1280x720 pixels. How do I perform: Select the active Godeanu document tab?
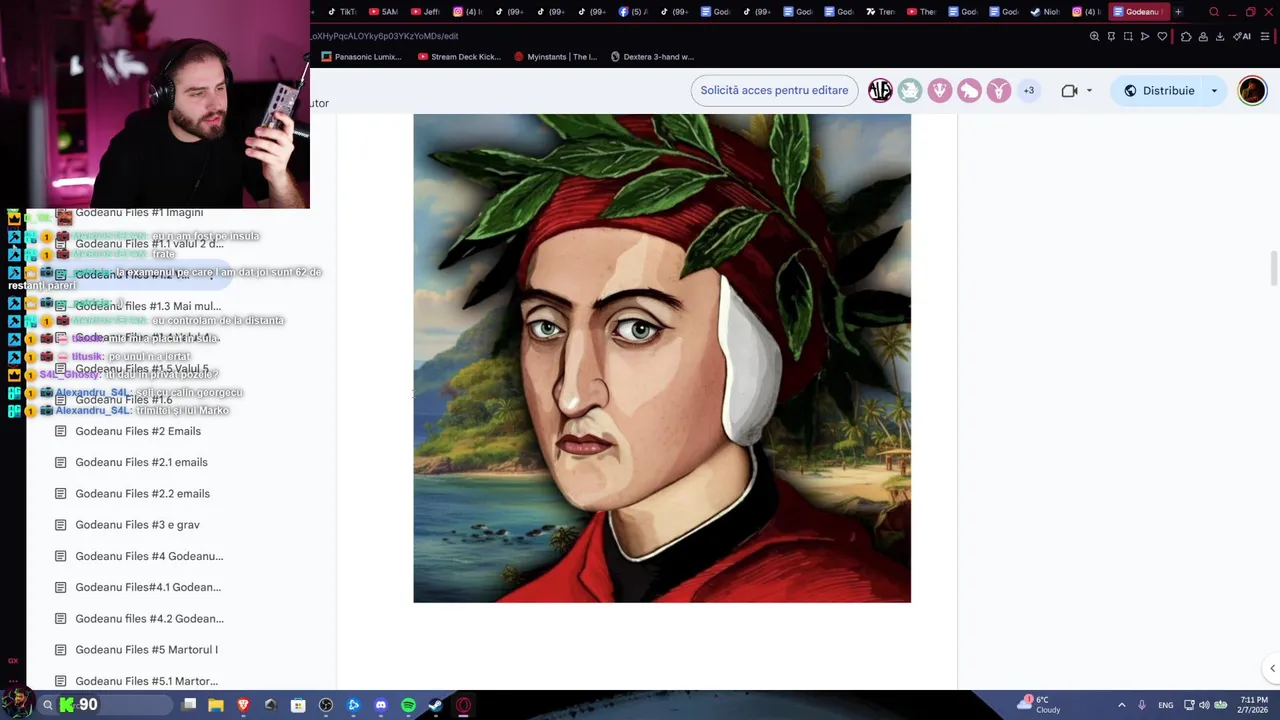tap(1138, 12)
